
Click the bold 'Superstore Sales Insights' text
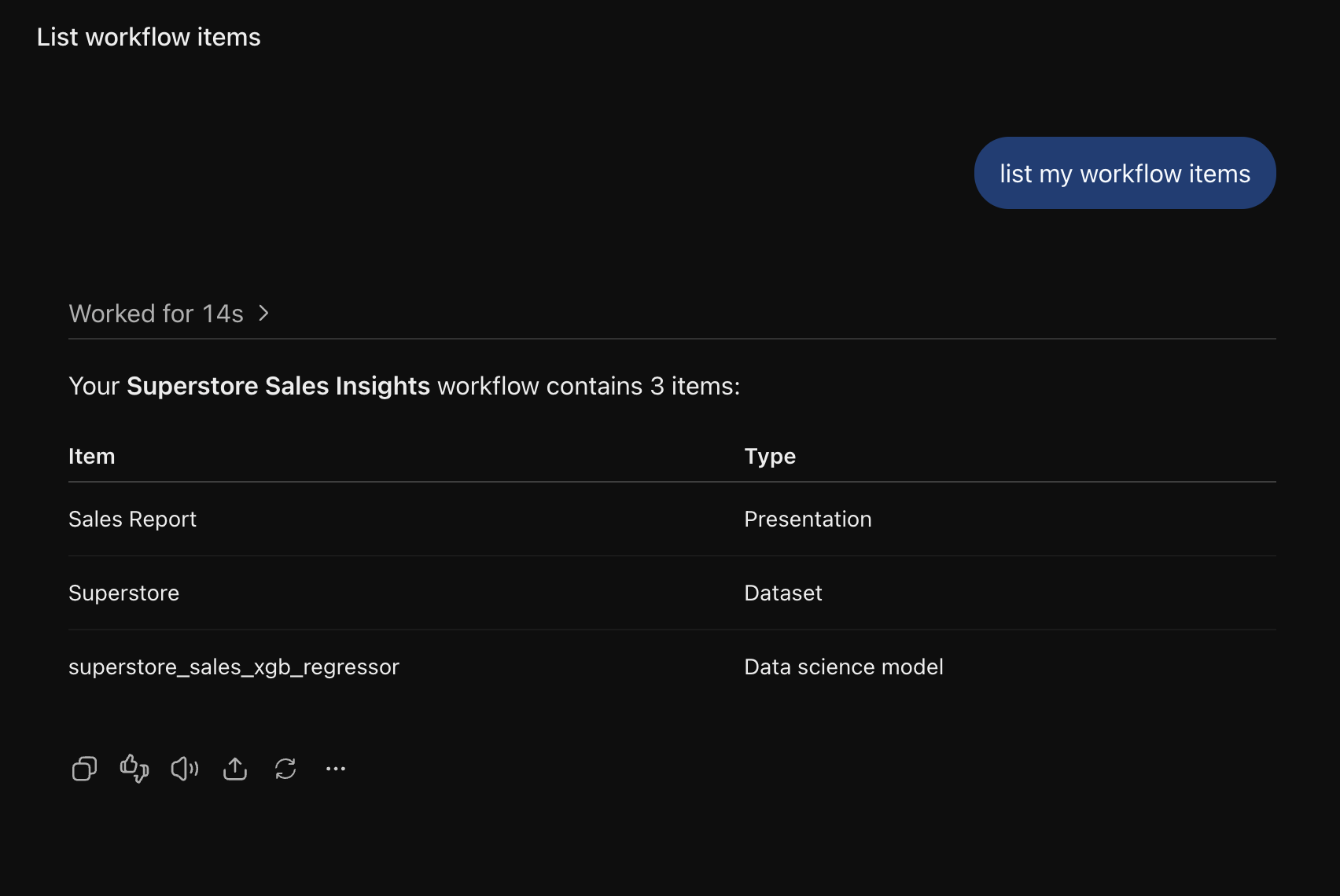(278, 386)
